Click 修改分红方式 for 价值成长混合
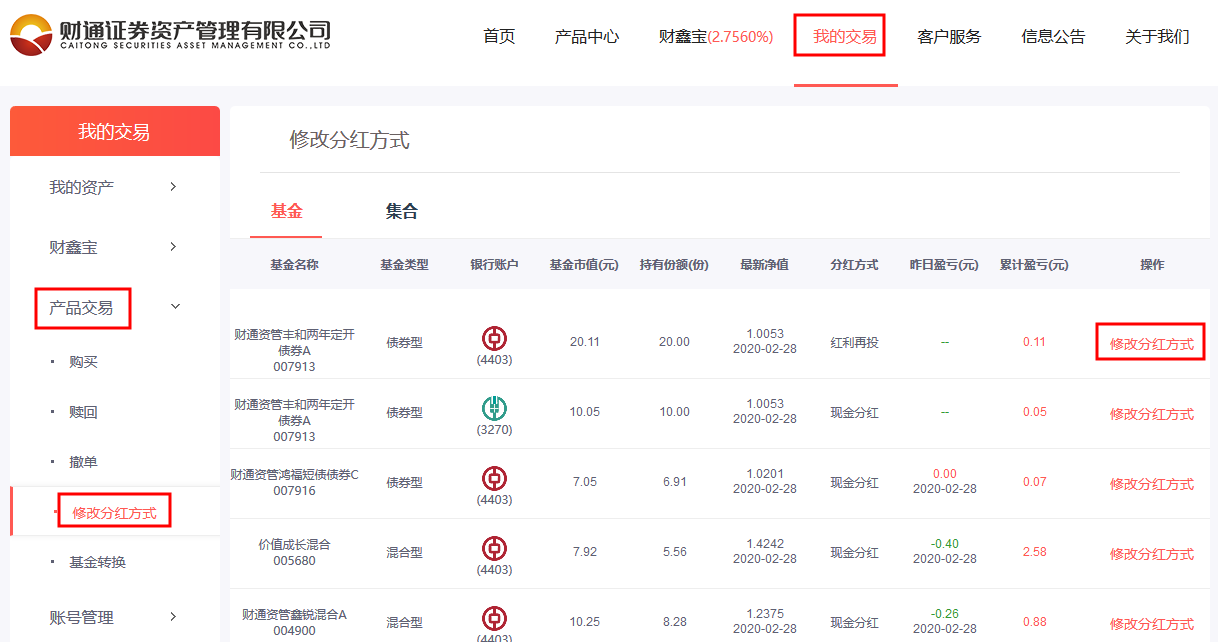Viewport: 1218px width, 642px height. 1152,553
